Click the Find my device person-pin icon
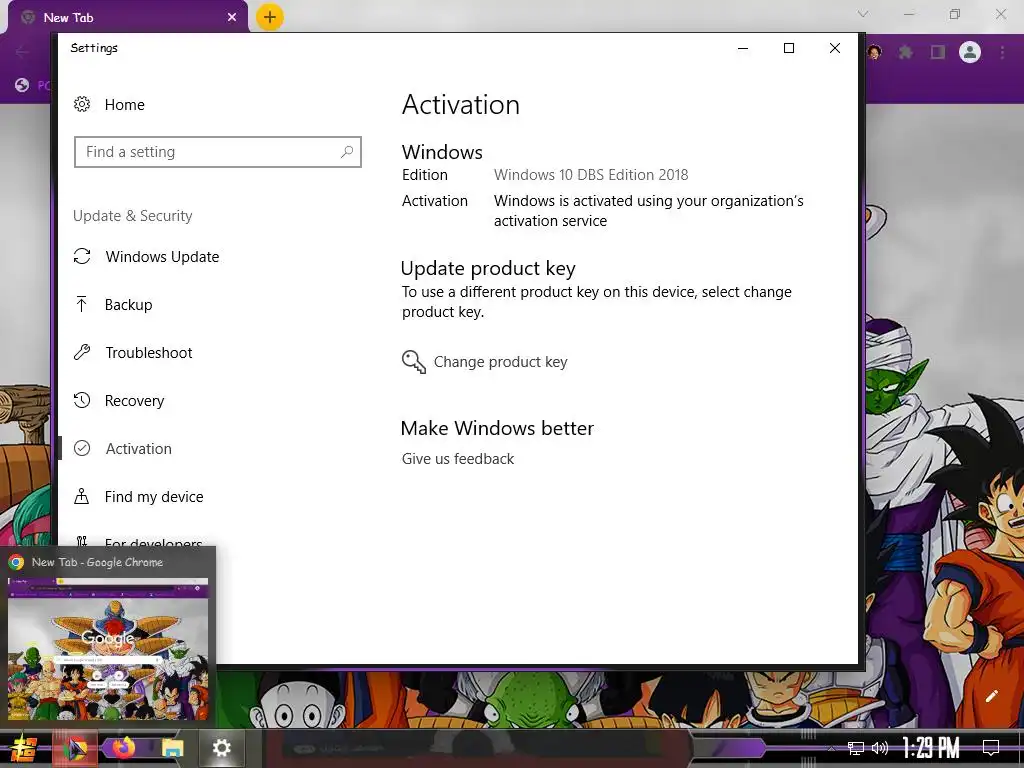The width and height of the screenshot is (1024, 768). (82, 496)
